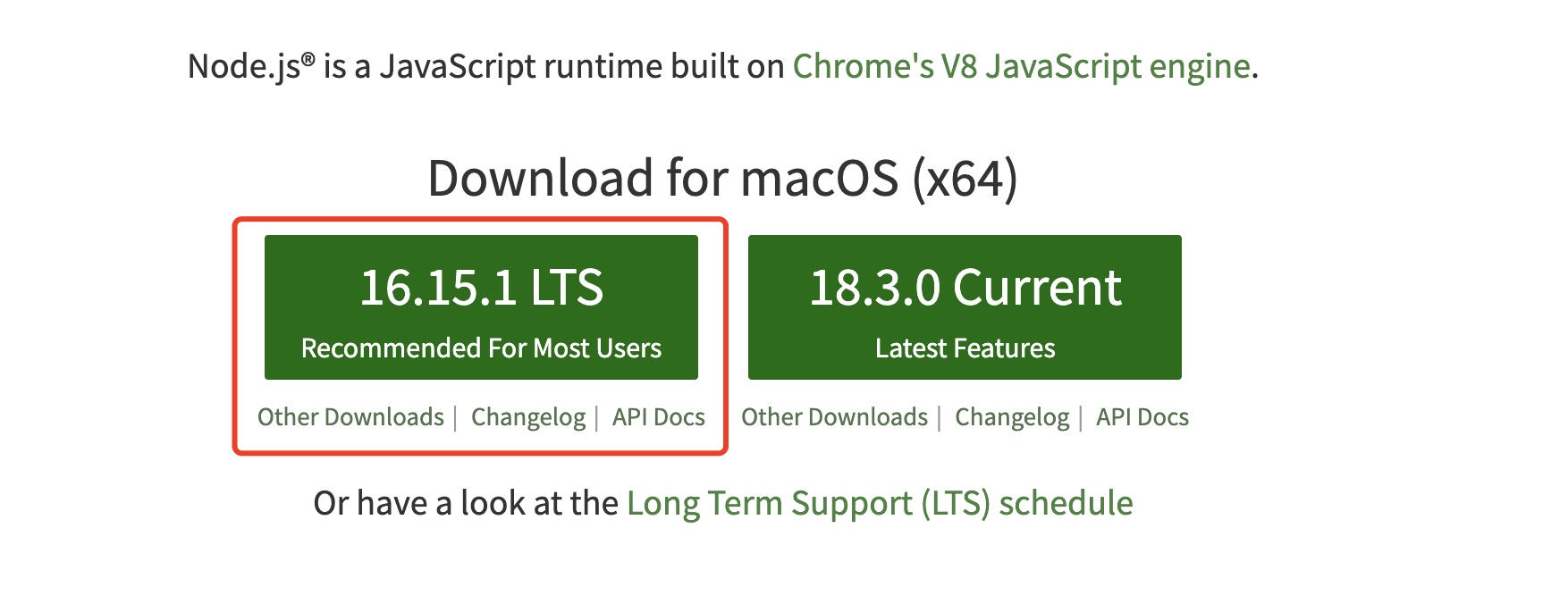Open Other Downloads under the LTS button
The width and height of the screenshot is (1568, 604).
click(350, 417)
